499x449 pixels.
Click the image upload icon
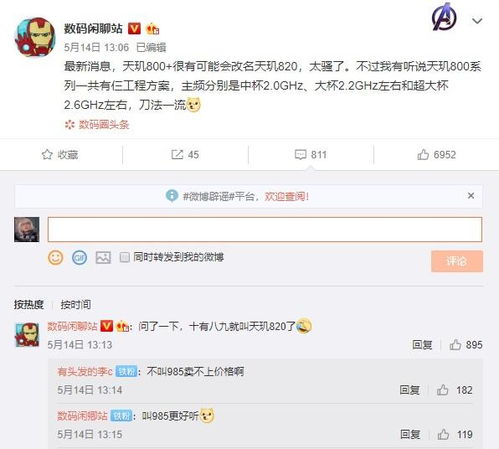pos(103,257)
